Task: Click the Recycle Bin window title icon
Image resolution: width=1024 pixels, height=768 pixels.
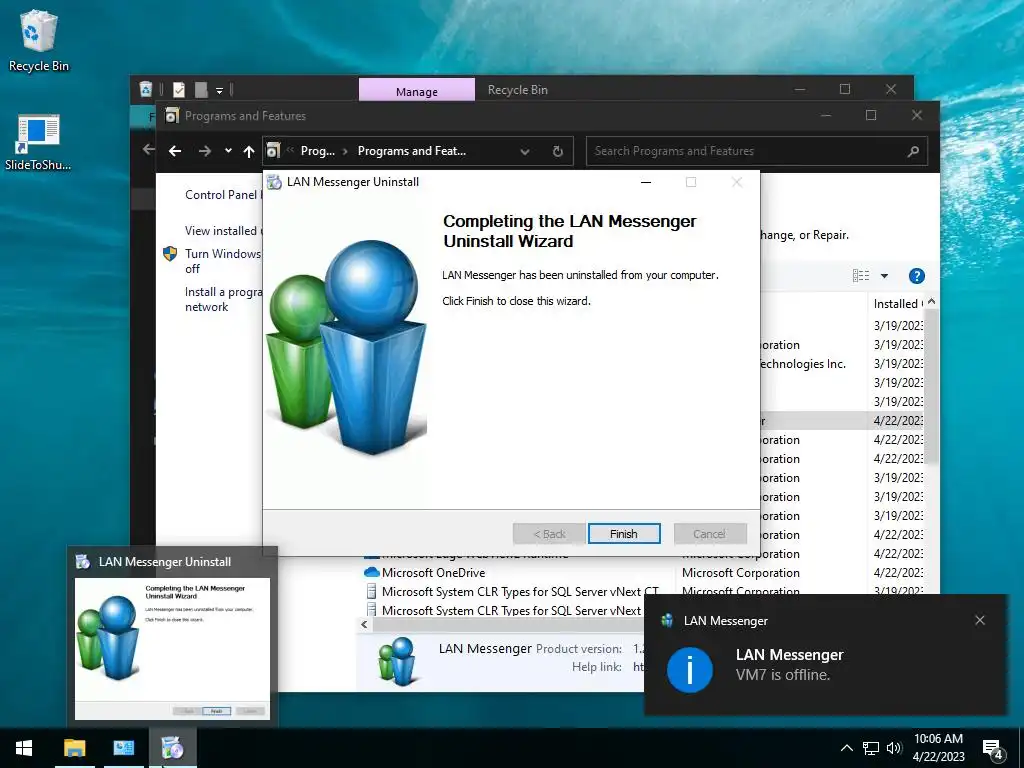Action: [x=146, y=89]
